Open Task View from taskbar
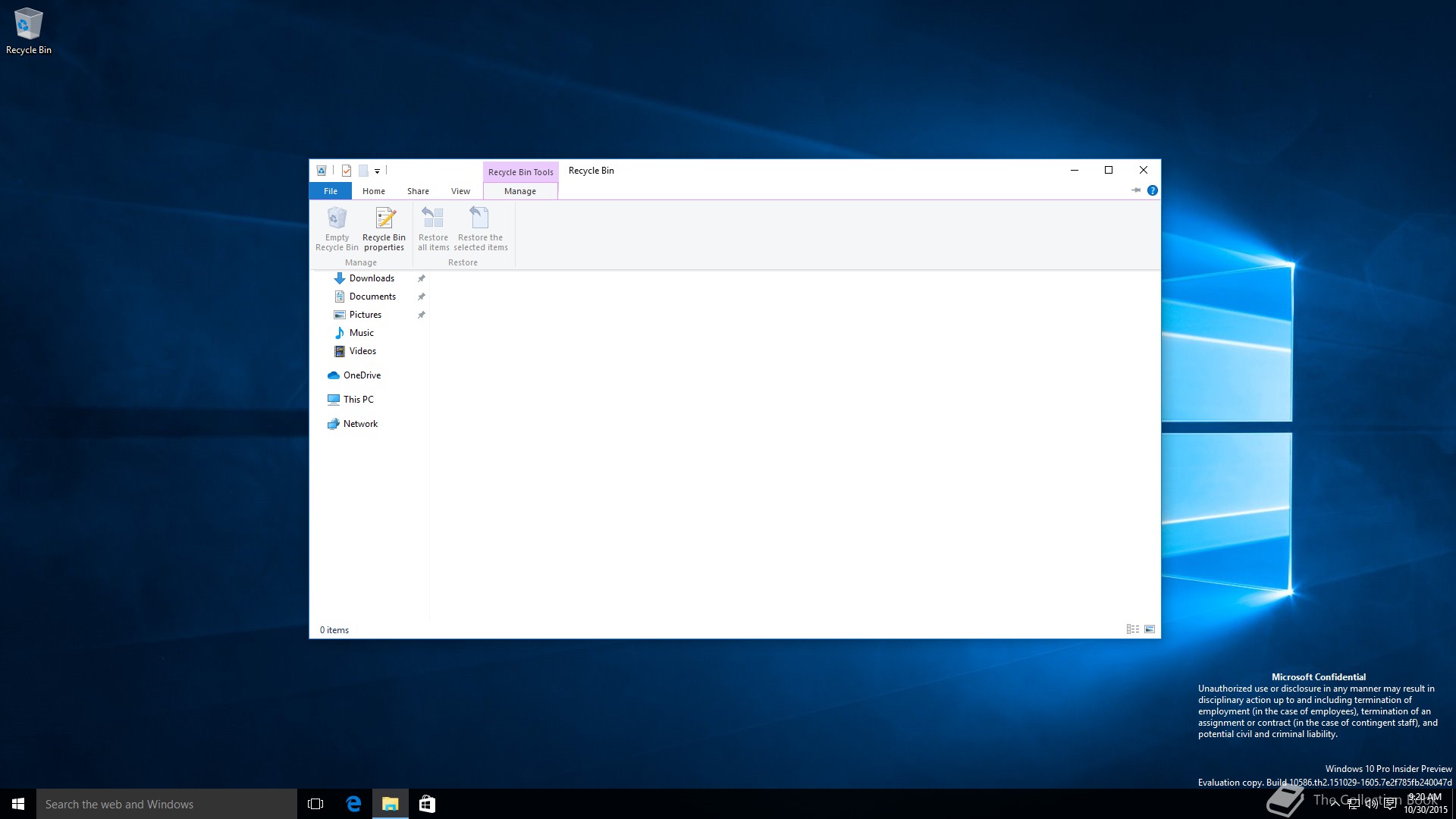The height and width of the screenshot is (819, 1456). (315, 804)
